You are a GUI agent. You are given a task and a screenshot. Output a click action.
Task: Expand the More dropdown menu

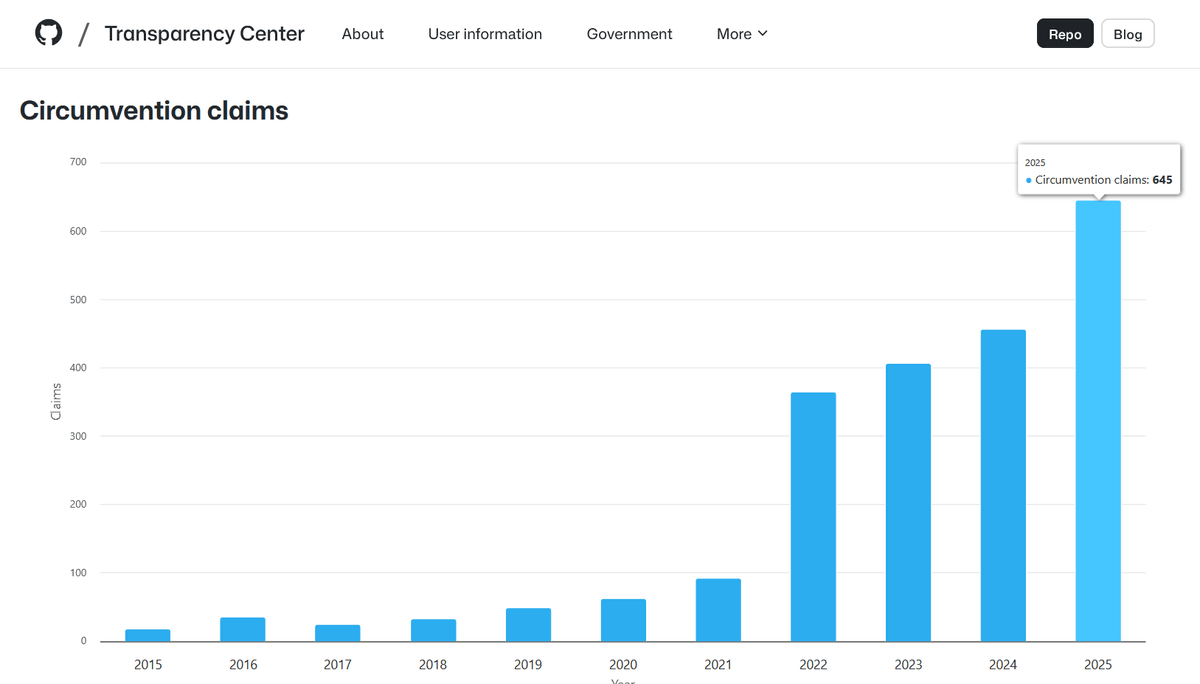(741, 34)
